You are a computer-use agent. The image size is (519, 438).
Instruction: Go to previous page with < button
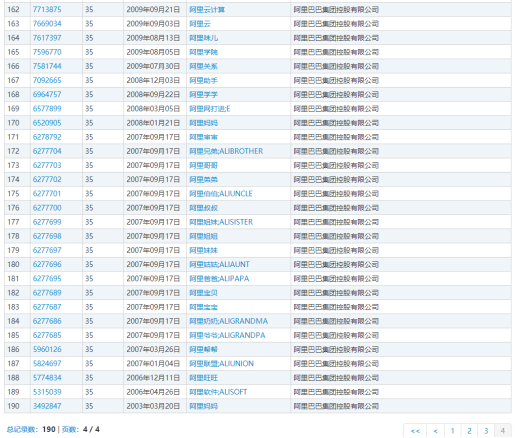point(436,431)
